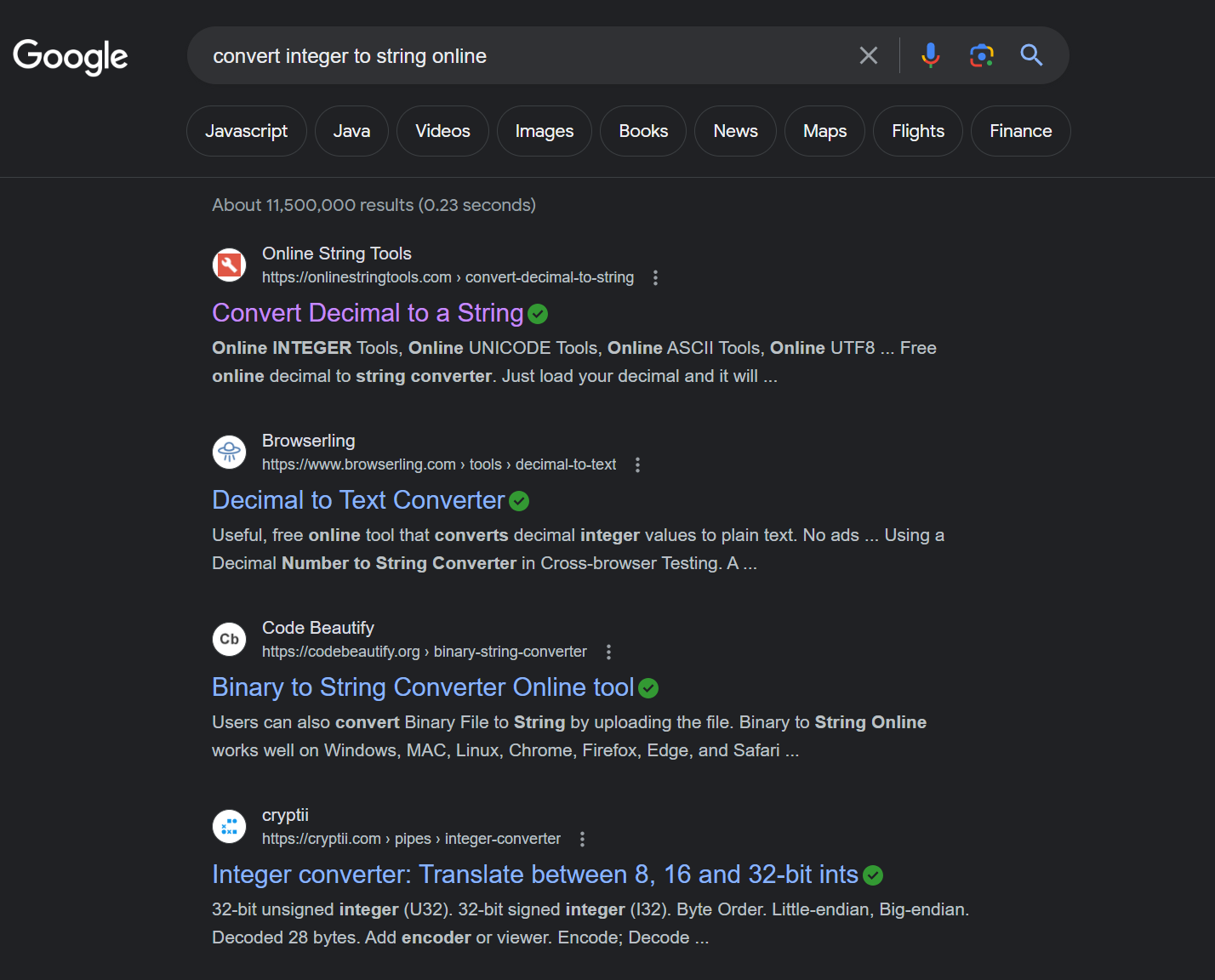Submit search with the magnifying glass icon

(x=1032, y=56)
